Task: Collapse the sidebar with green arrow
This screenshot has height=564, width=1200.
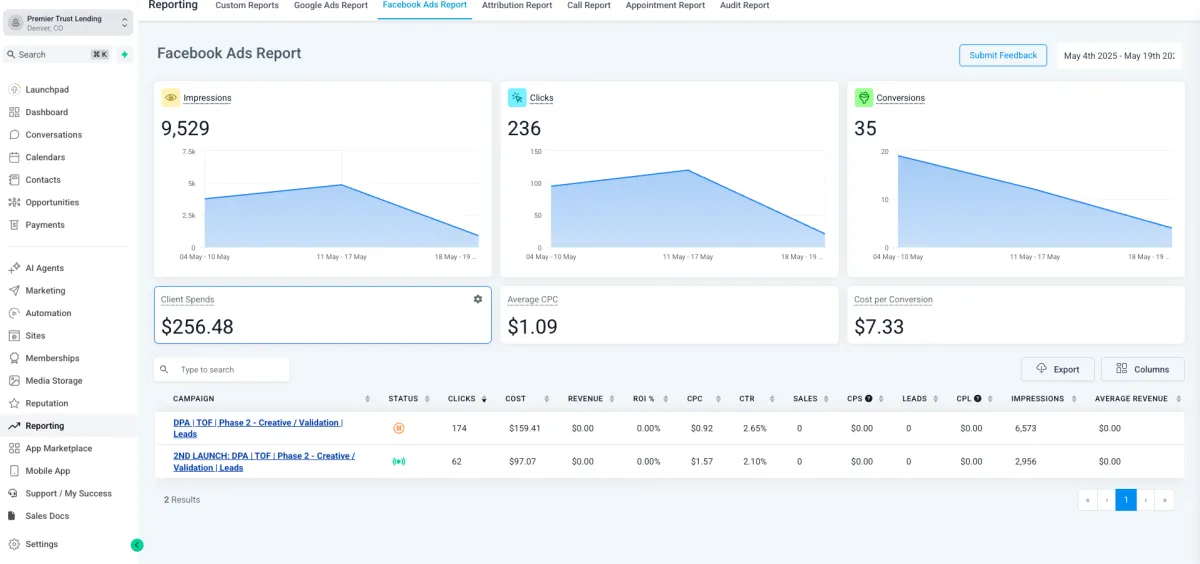Action: 137,545
